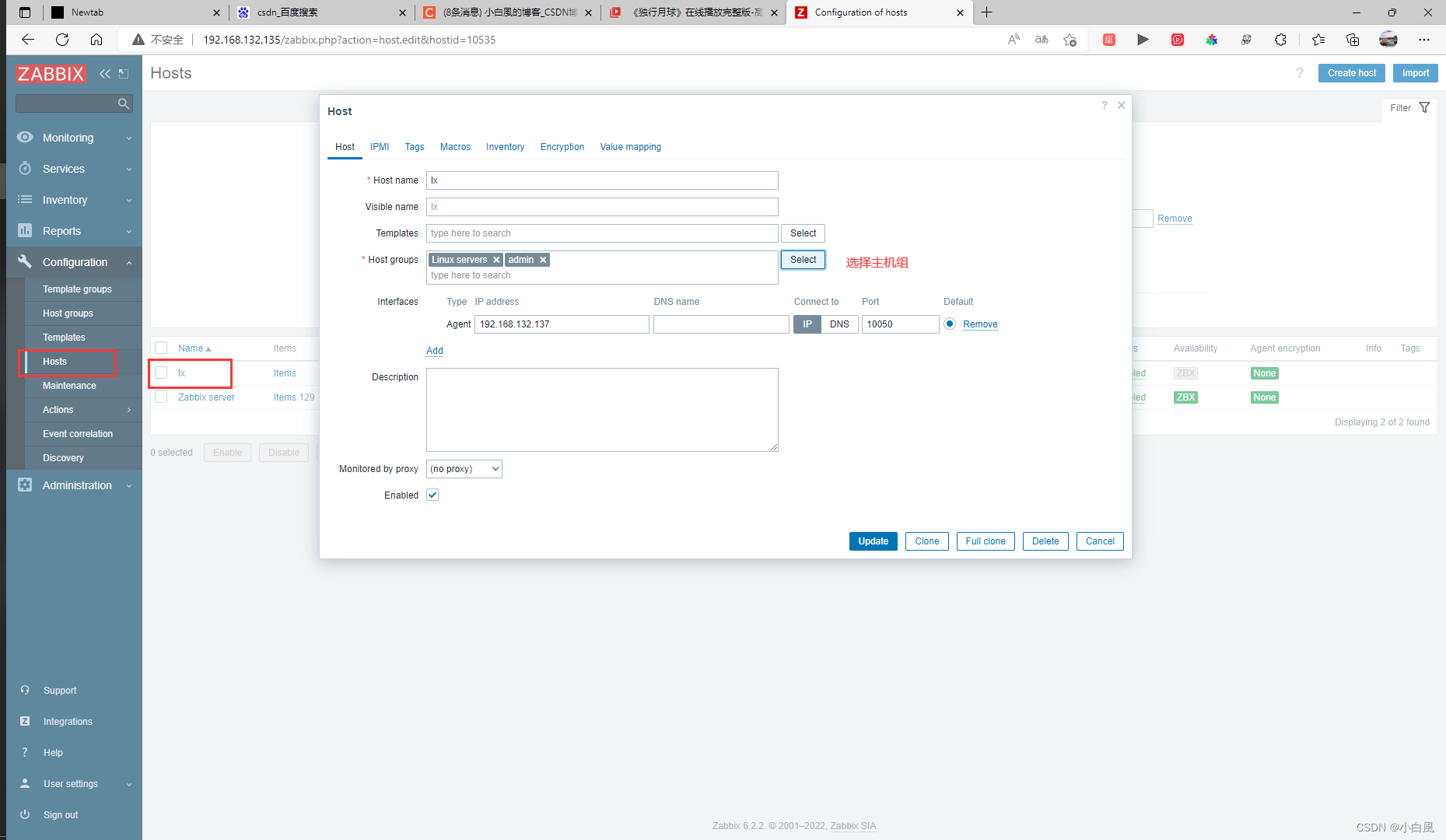The height and width of the screenshot is (840, 1446).
Task: Expand the Administration menu section
Action: [x=129, y=485]
